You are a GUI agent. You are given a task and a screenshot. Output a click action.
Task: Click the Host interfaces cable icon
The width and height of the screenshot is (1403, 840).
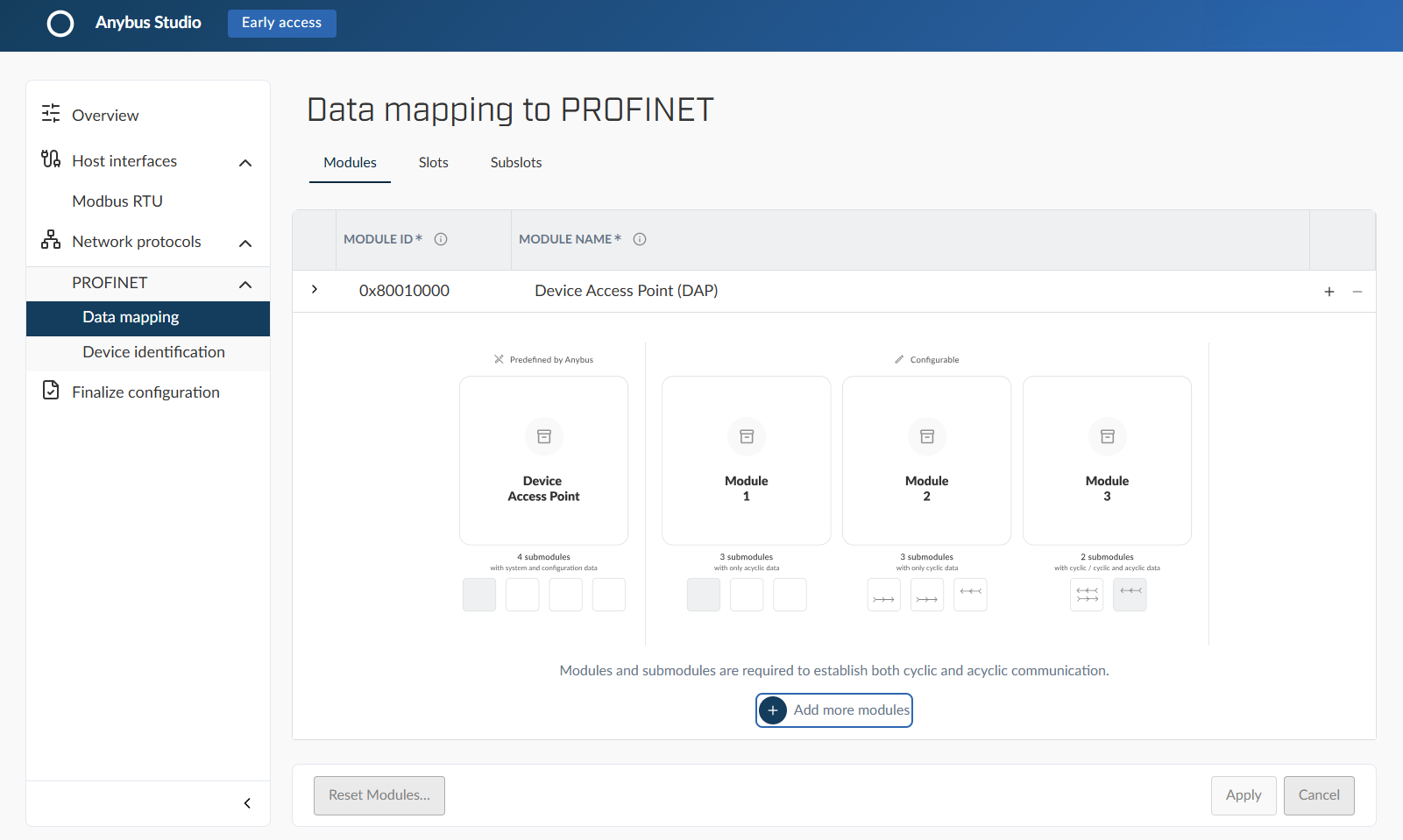pos(51,159)
